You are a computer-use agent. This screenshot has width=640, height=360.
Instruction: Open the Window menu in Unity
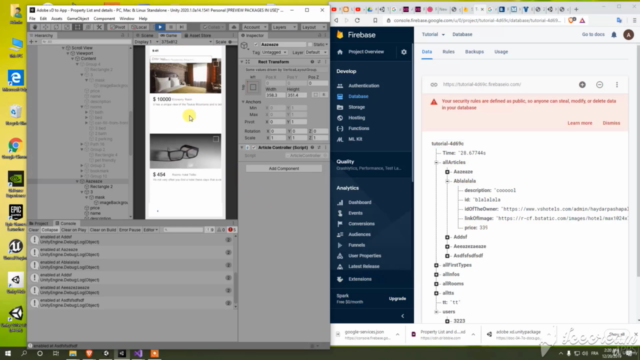click(127, 18)
